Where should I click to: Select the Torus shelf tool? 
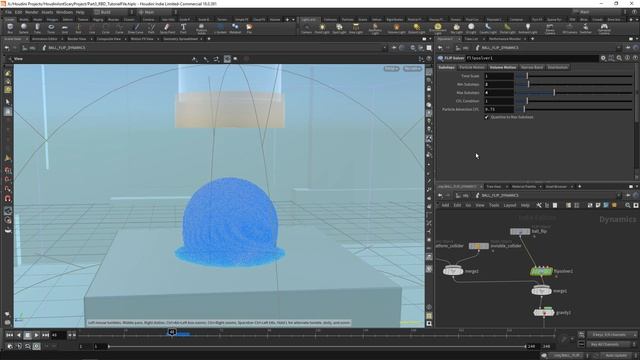coord(51,28)
